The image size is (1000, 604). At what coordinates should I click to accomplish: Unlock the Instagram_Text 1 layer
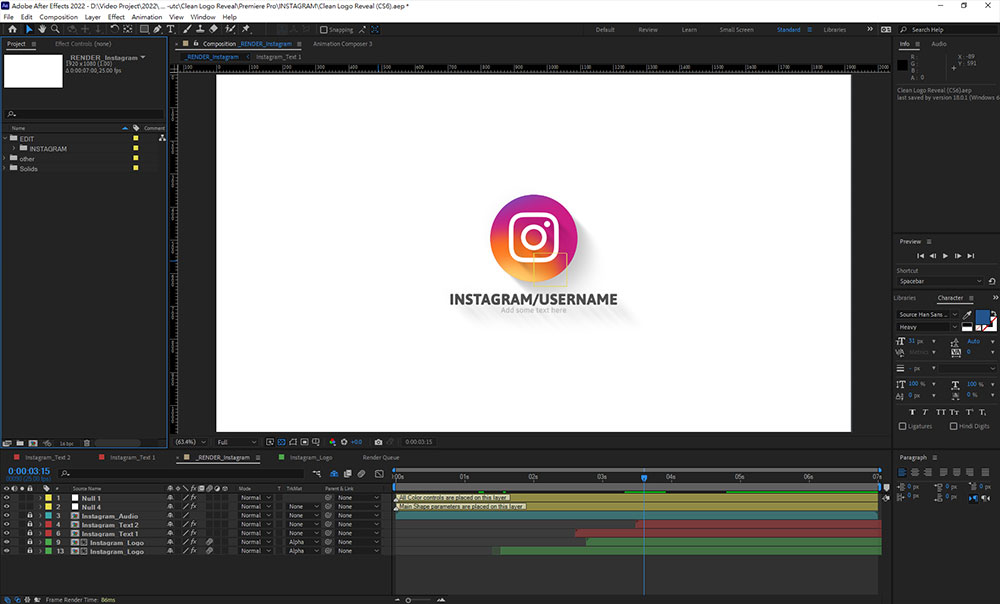(x=29, y=533)
